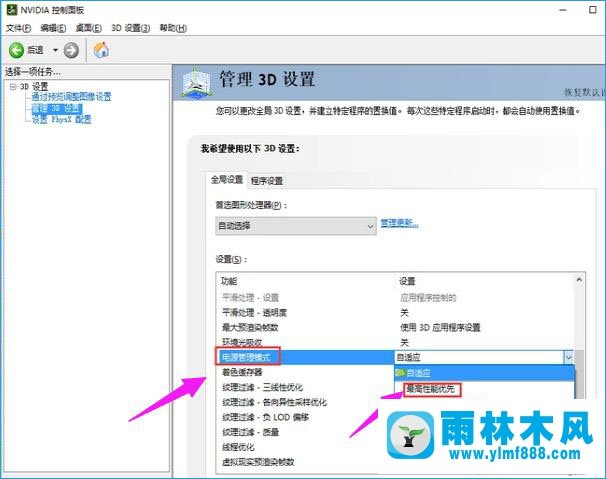Switch to the 程序设置 tab

pos(267,181)
